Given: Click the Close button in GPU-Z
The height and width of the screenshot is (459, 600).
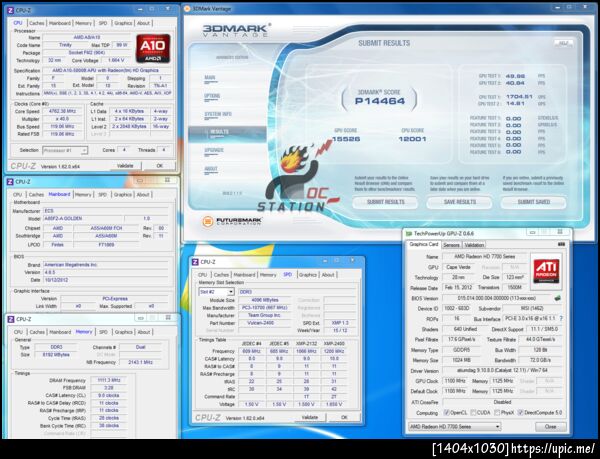Looking at the screenshot, I should point(550,426).
